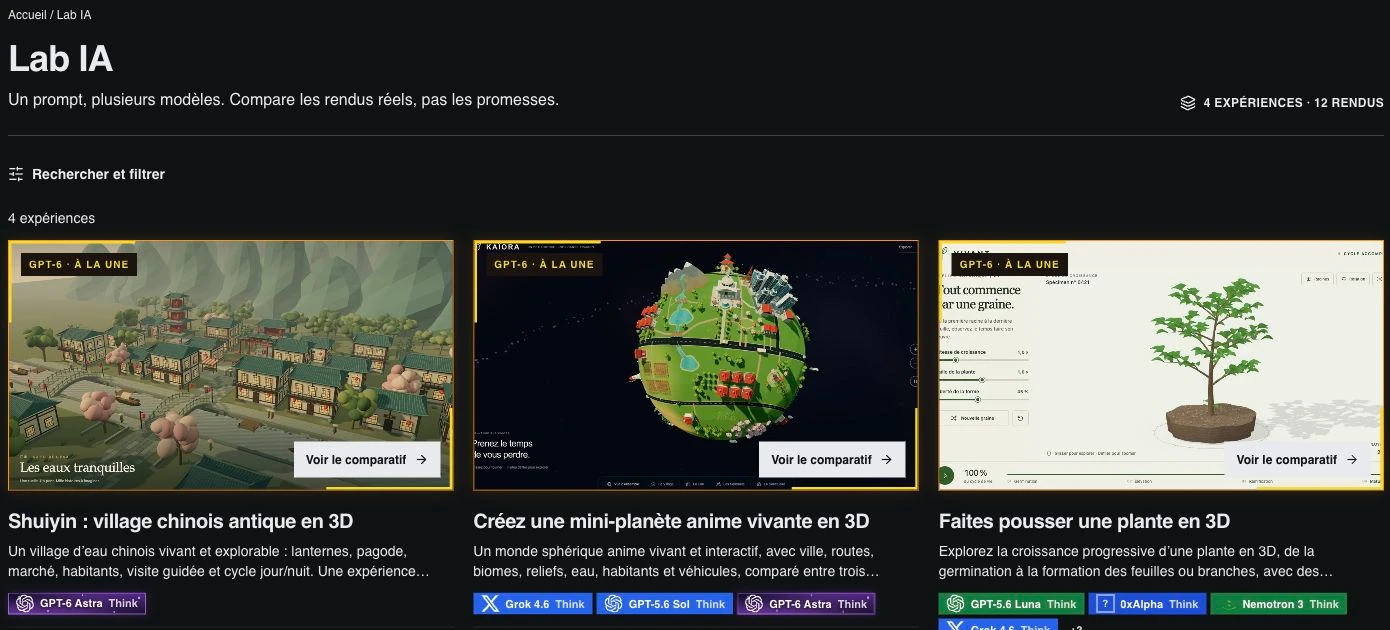Click OpenAI logo on Shuiyin GPT-6 Astra tag
This screenshot has width=1390, height=630.
click(25, 604)
